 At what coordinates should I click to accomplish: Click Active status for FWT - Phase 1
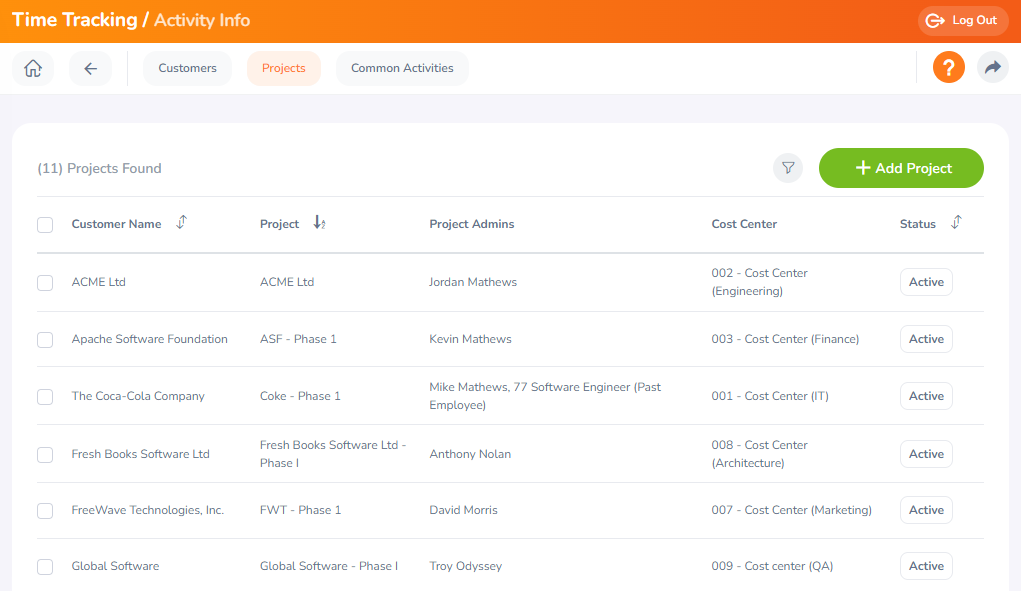click(x=926, y=510)
